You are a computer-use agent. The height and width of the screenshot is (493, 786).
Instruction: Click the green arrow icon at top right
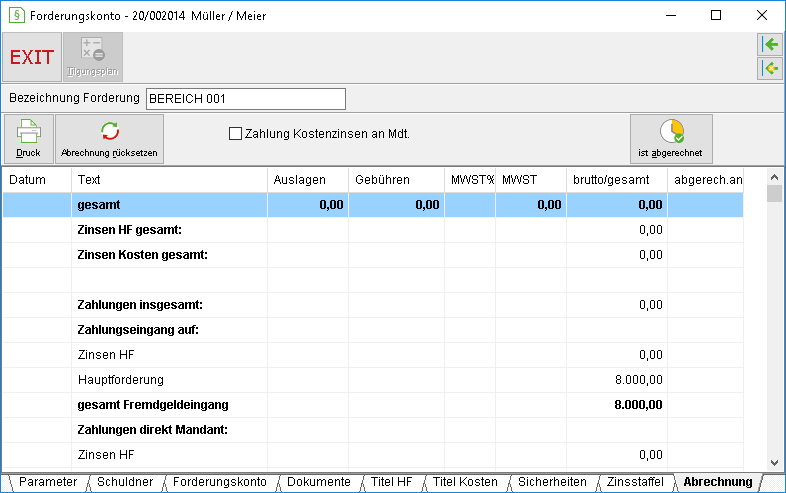click(x=769, y=45)
